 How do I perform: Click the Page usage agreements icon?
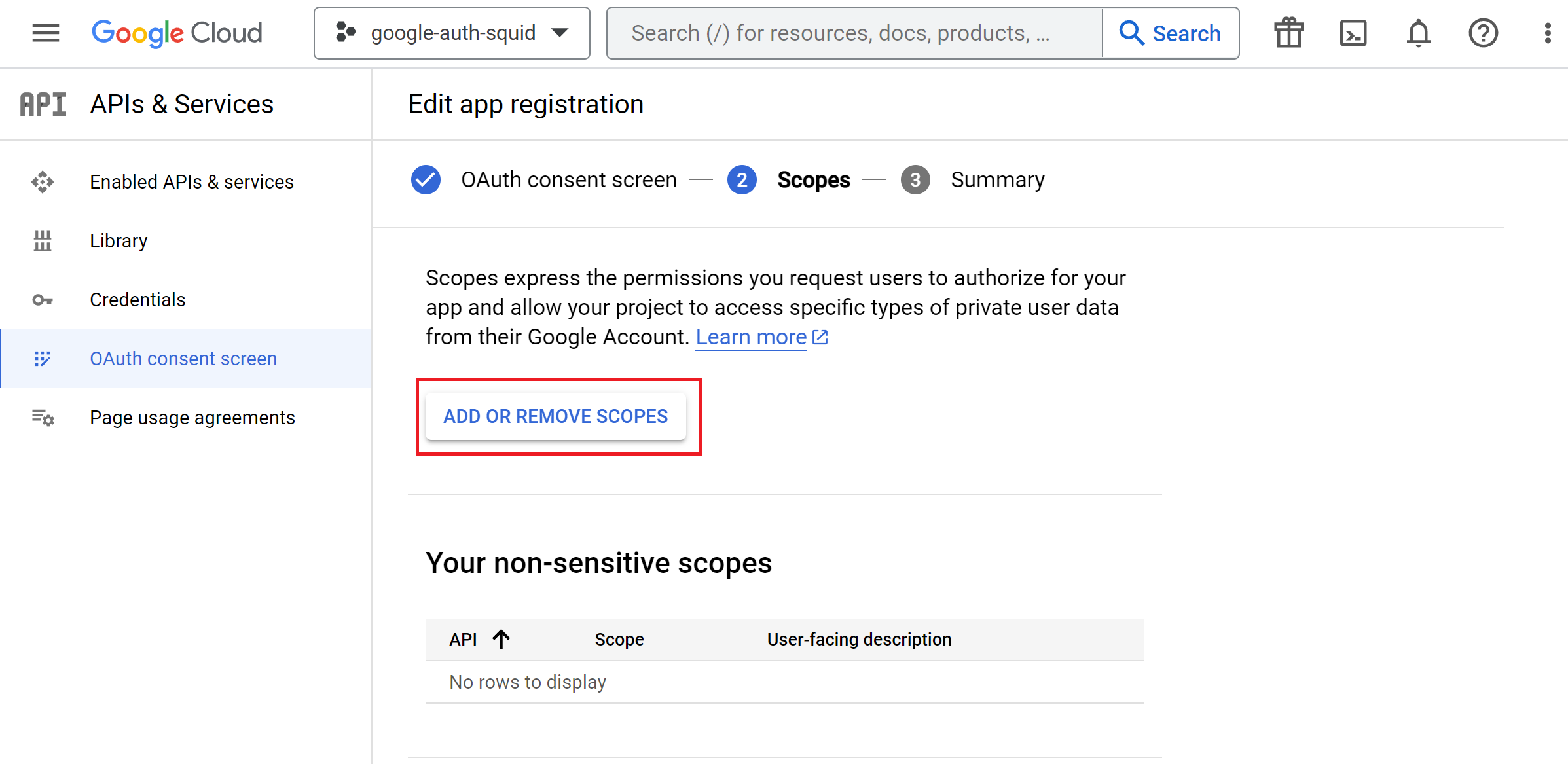(43, 417)
